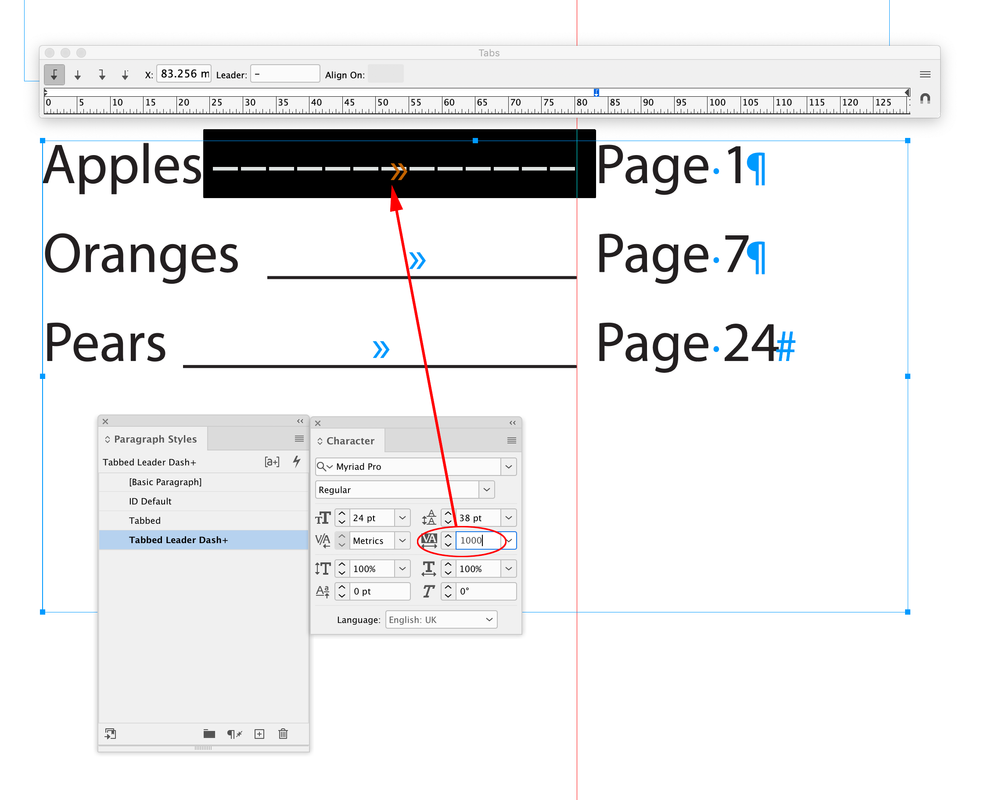Screen dimensions: 999x800
Task: Select the tab stop marker on ruler
Action: (596, 92)
